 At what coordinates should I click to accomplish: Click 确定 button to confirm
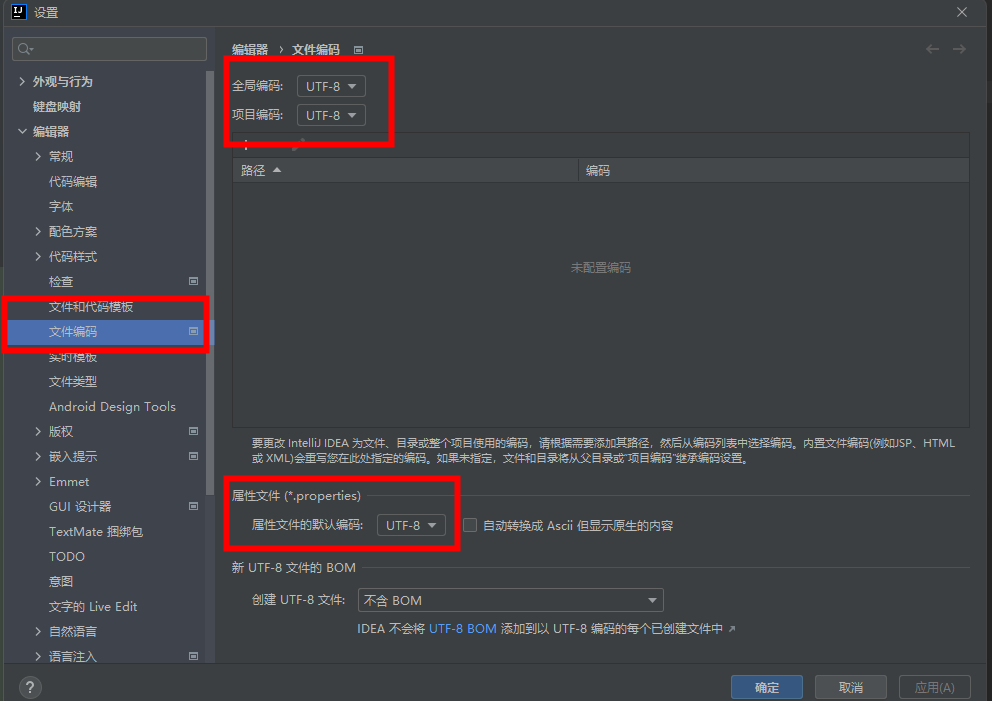(x=767, y=687)
